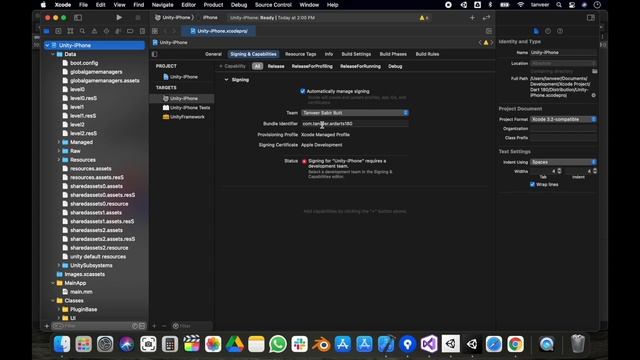Open the Library with plus button
Image resolution: width=640 pixels, height=360 pixels.
coord(472,18)
